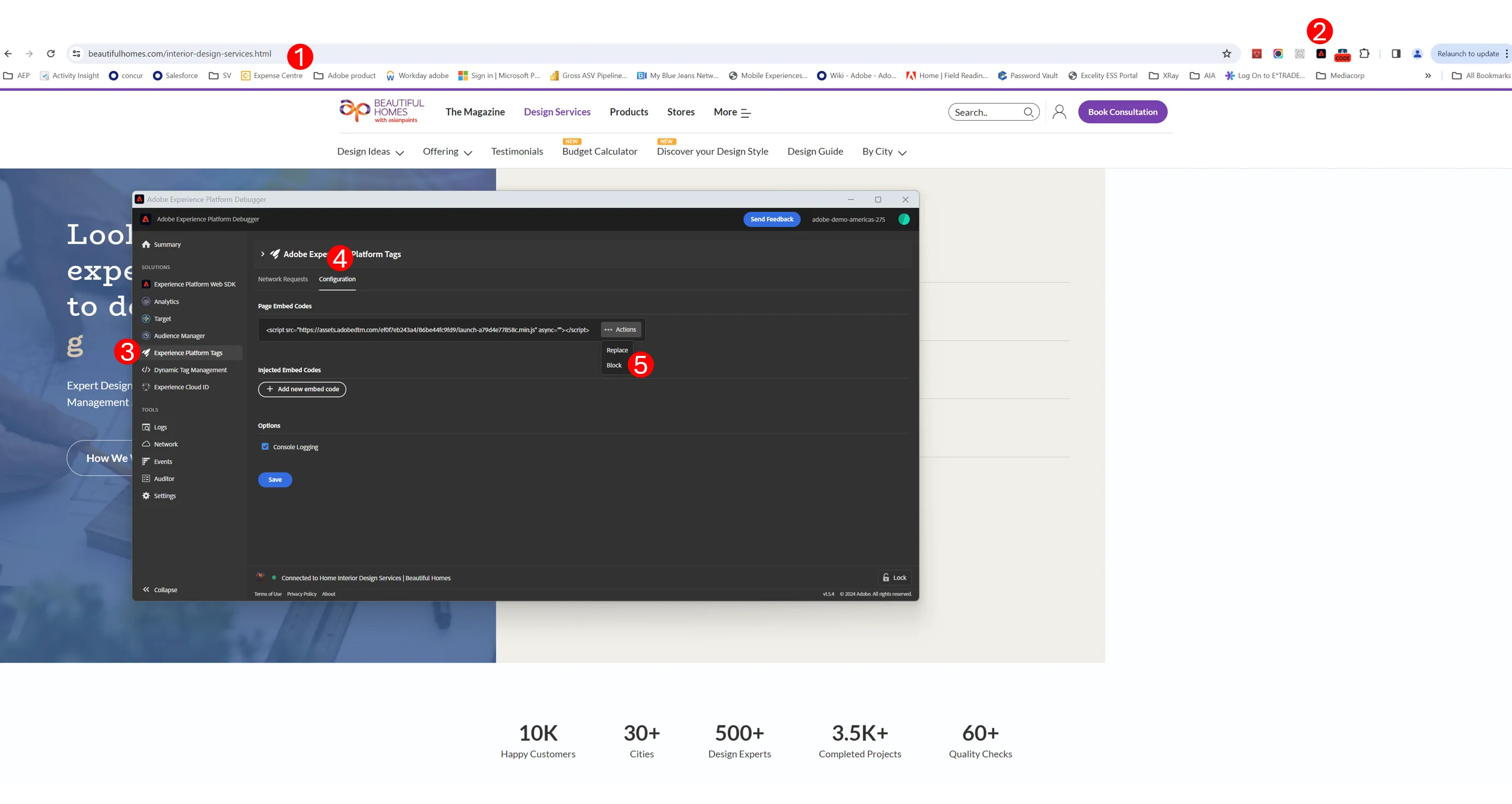Open the user account icon on Beautiful Homes
Image resolution: width=1512 pixels, height=804 pixels.
(x=1059, y=112)
